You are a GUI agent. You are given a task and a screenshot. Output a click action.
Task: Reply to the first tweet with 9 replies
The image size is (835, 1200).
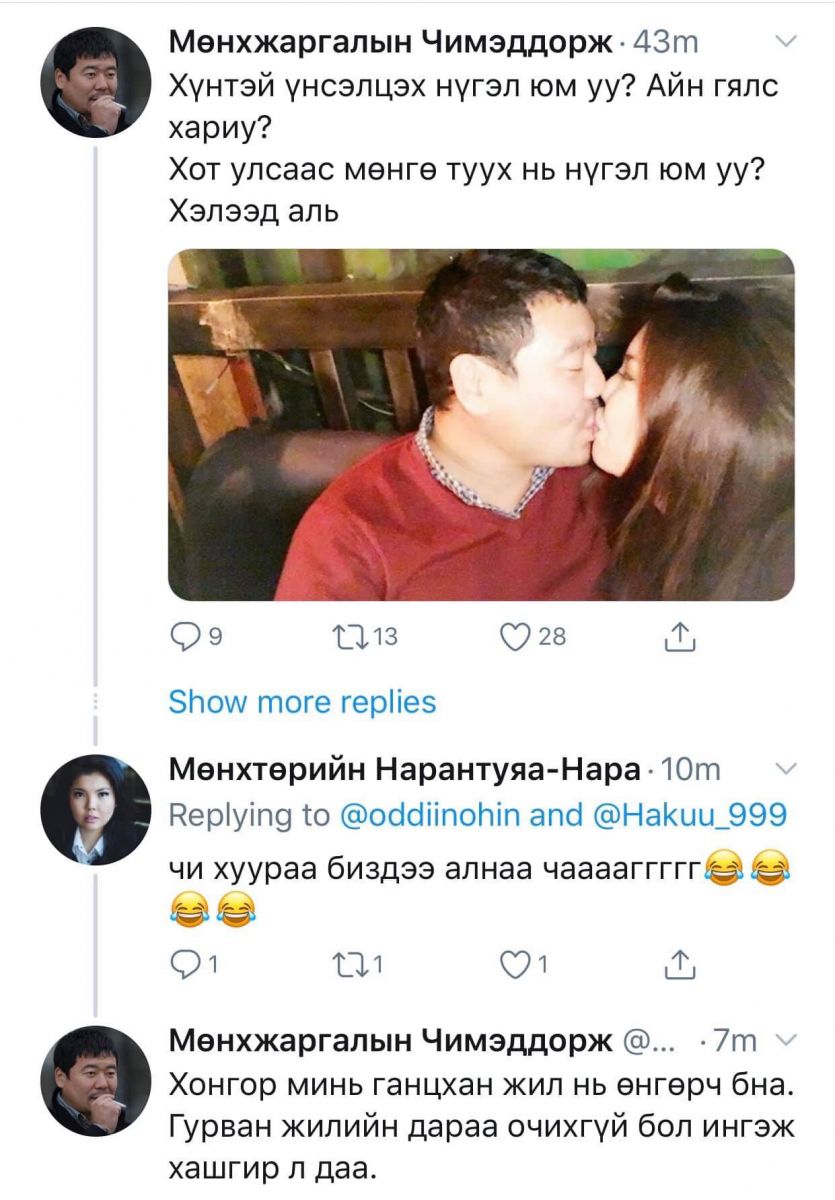tap(187, 637)
